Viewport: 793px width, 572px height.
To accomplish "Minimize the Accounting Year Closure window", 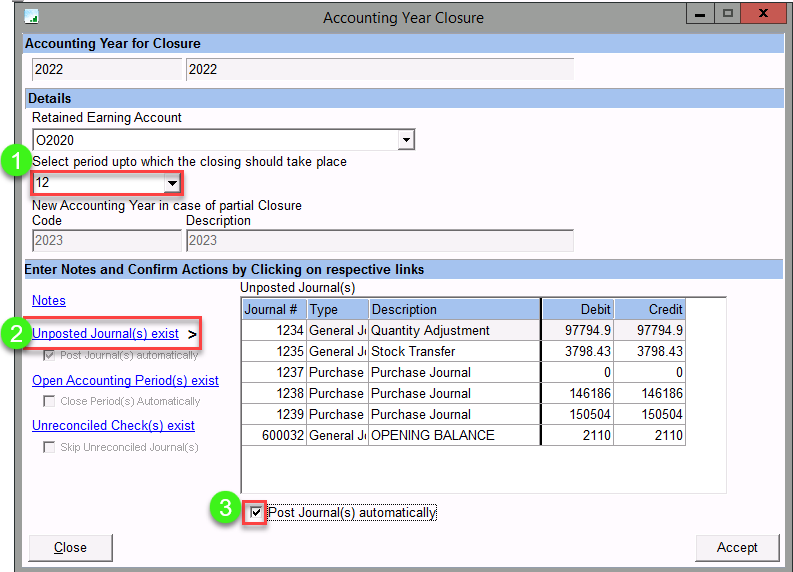I will click(x=697, y=14).
